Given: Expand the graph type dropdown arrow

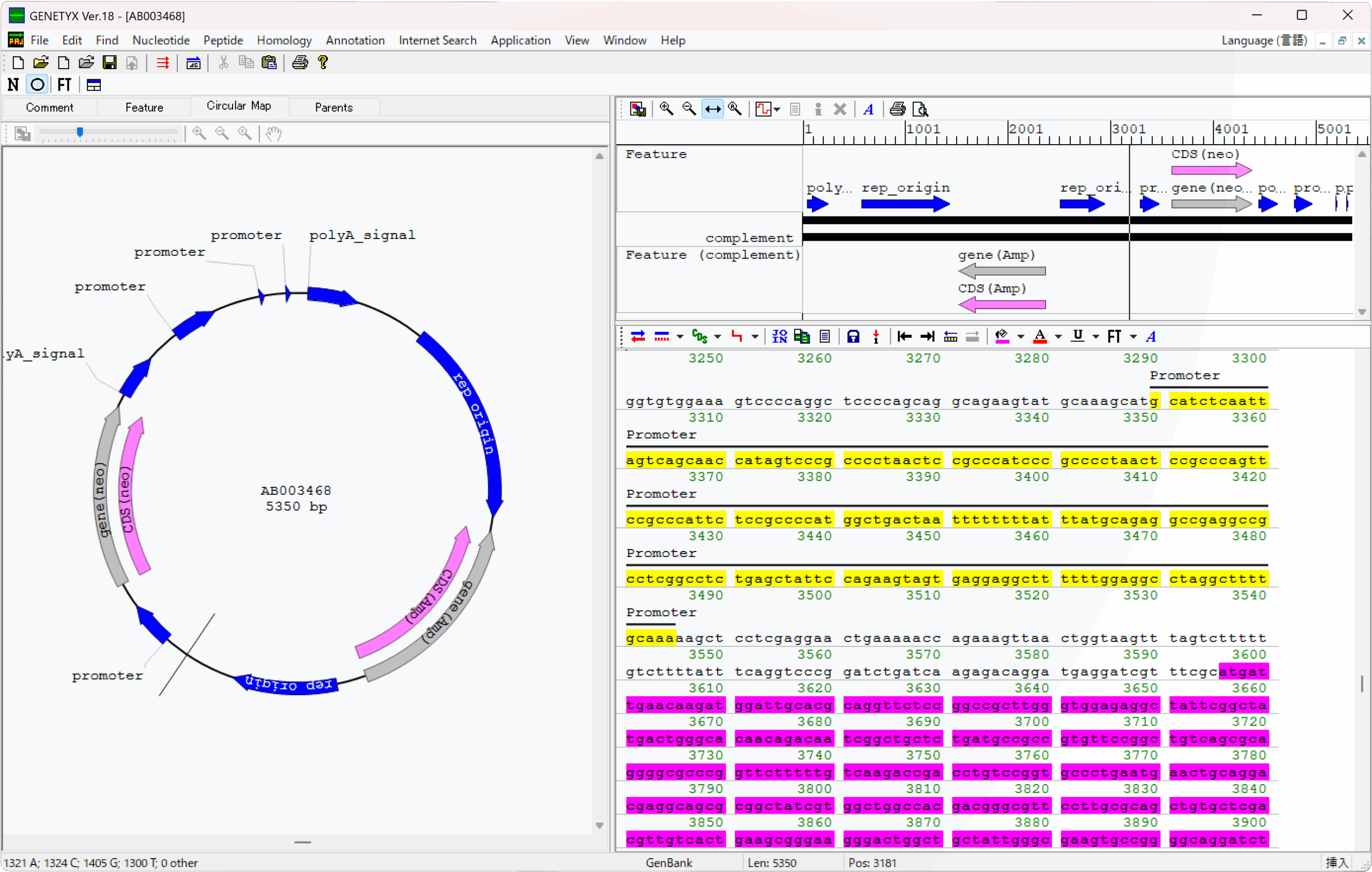Looking at the screenshot, I should click(777, 109).
